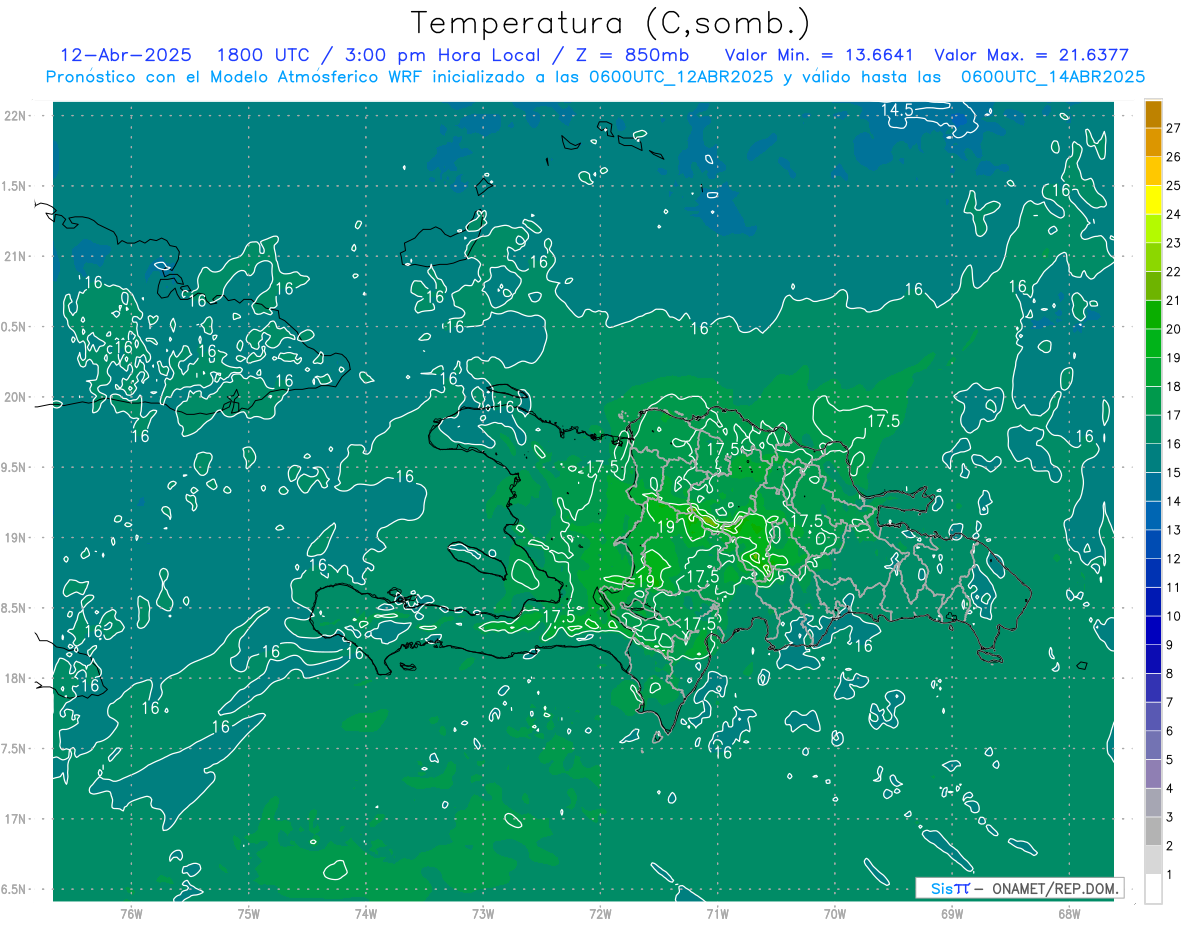Click the "75W" longitude label

tap(249, 913)
